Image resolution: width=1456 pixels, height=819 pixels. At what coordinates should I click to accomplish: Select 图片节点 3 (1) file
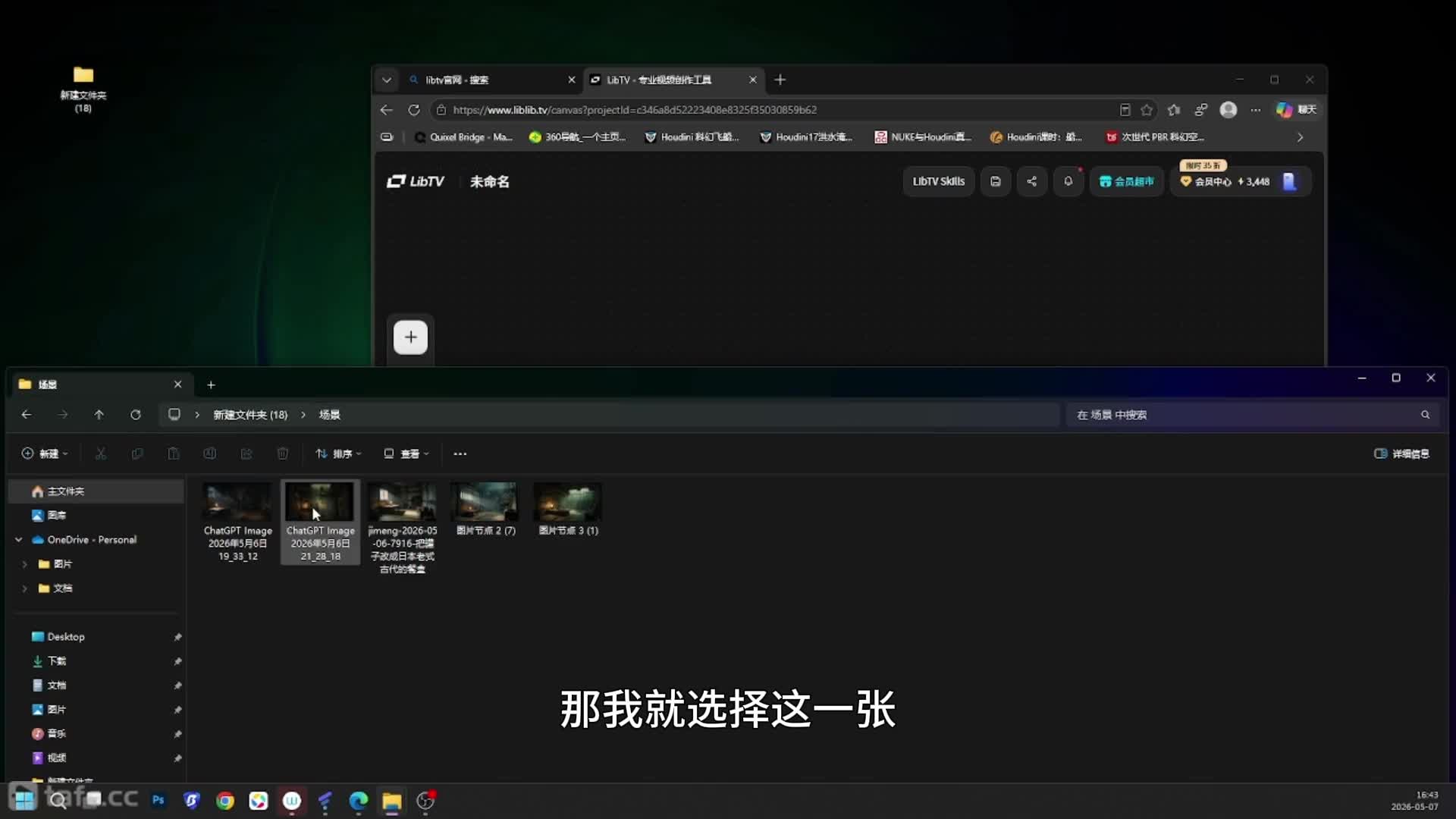568,509
